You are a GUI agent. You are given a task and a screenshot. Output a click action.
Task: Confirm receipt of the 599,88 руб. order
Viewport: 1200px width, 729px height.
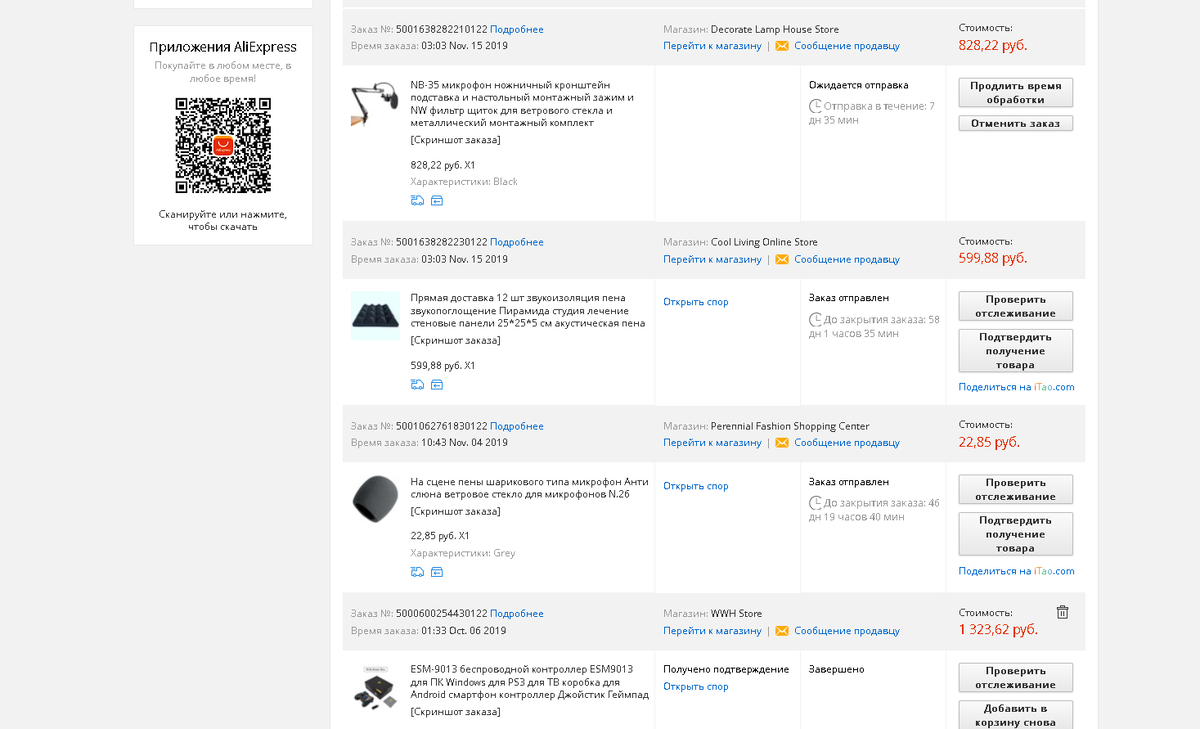tap(1015, 351)
